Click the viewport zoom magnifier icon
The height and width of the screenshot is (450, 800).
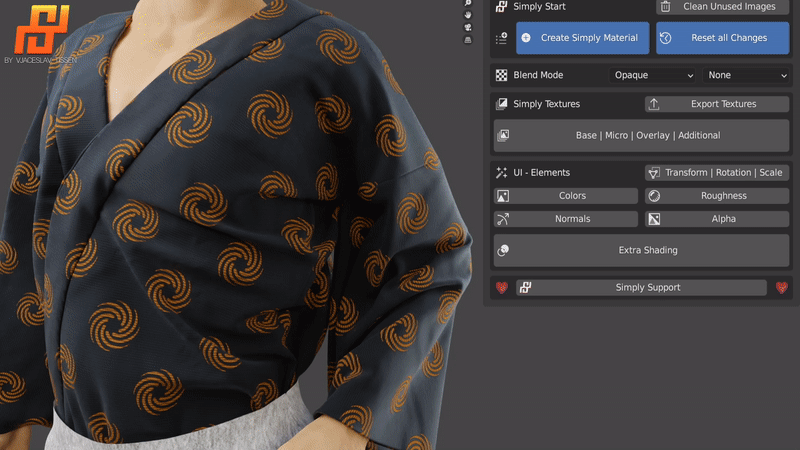(468, 4)
